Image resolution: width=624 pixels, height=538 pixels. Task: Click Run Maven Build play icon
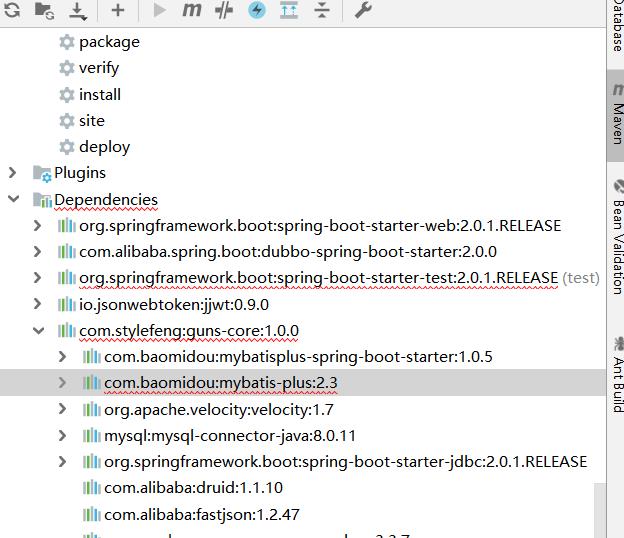point(159,10)
